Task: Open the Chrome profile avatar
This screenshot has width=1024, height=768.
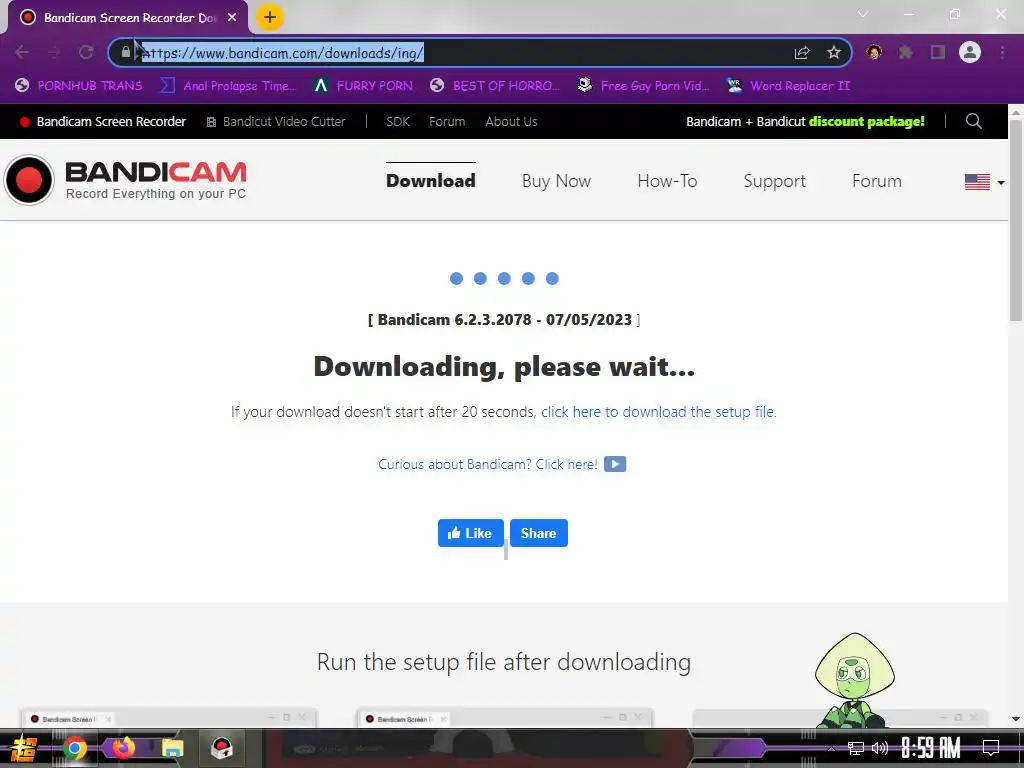Action: [970, 52]
